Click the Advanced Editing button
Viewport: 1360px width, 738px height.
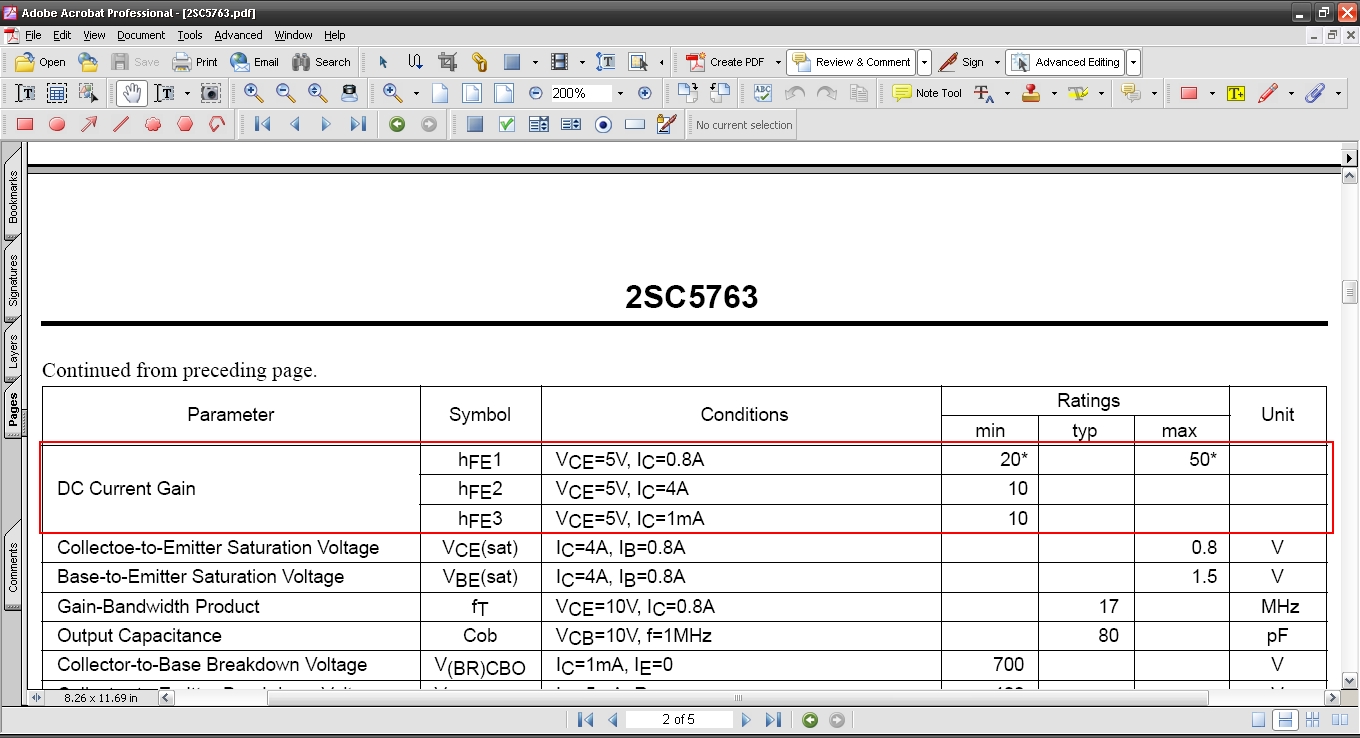[1066, 62]
